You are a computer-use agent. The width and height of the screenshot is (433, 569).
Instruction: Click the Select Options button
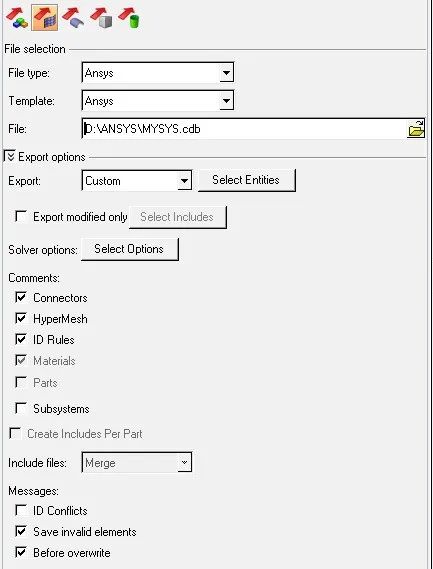tap(130, 249)
